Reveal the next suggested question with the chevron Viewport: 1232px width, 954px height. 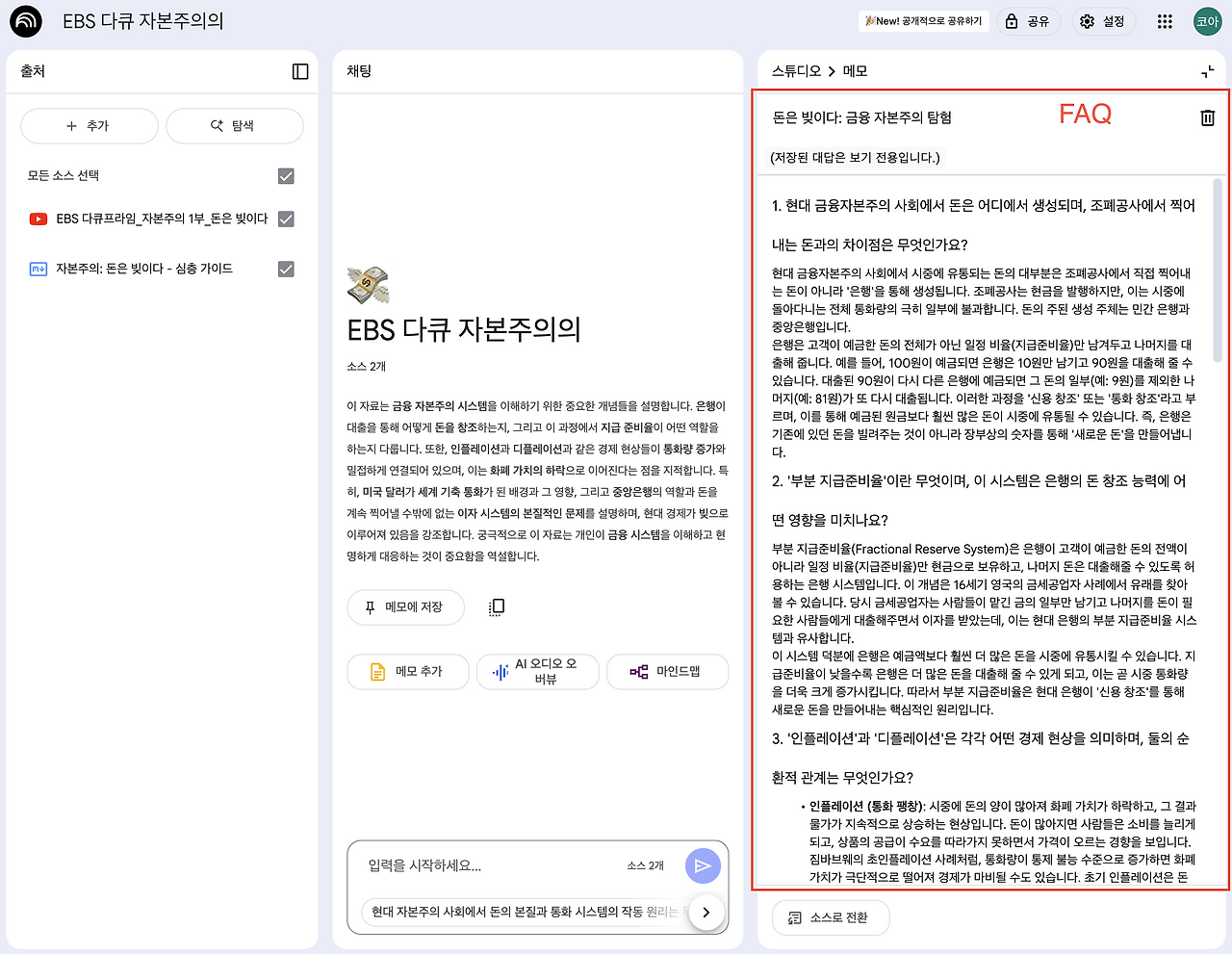click(706, 912)
